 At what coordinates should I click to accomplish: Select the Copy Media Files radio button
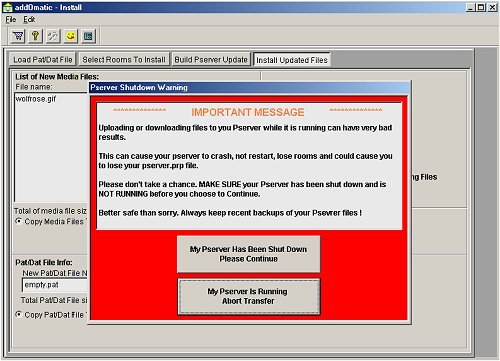(19, 221)
